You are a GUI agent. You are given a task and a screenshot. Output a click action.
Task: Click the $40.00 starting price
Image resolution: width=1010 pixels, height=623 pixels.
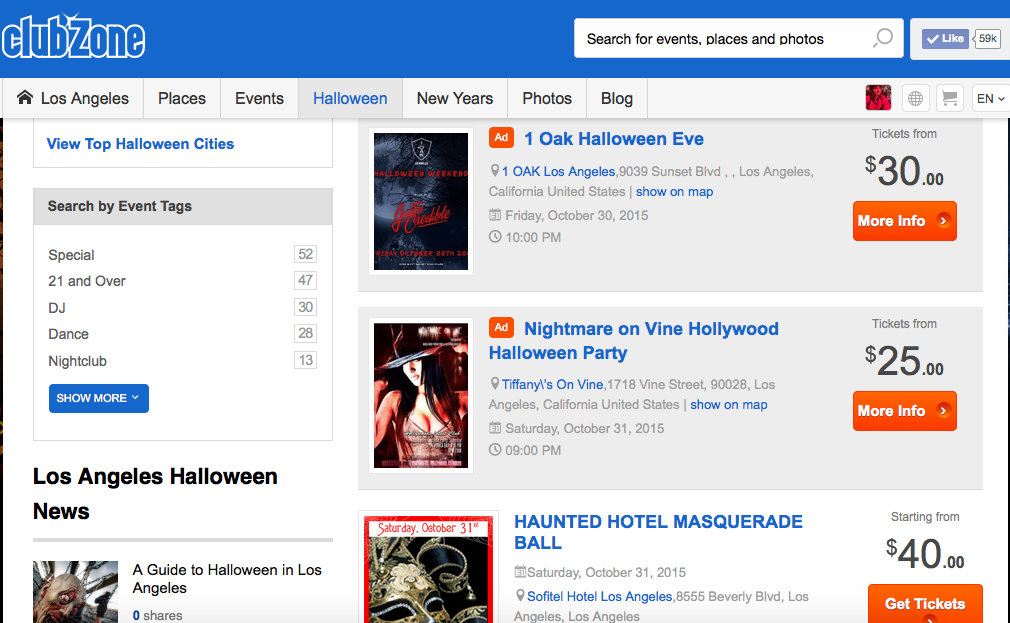click(x=925, y=554)
